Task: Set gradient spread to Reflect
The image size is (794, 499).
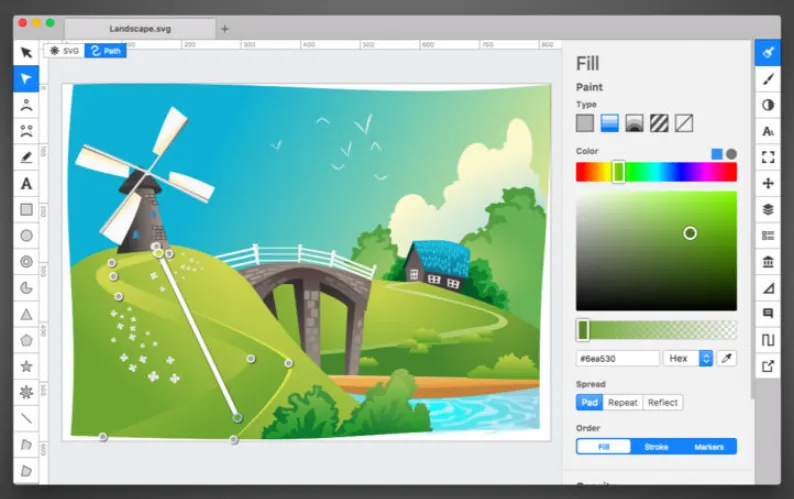Action: (662, 402)
